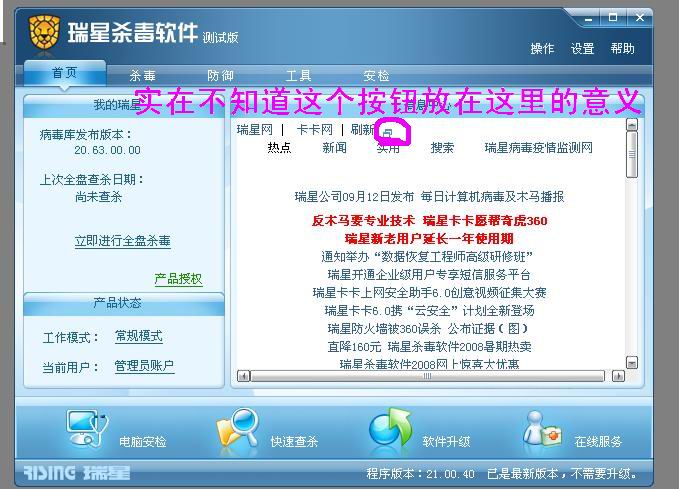Click the 管理员账户 current user link
The image size is (679, 489).
[x=144, y=366]
